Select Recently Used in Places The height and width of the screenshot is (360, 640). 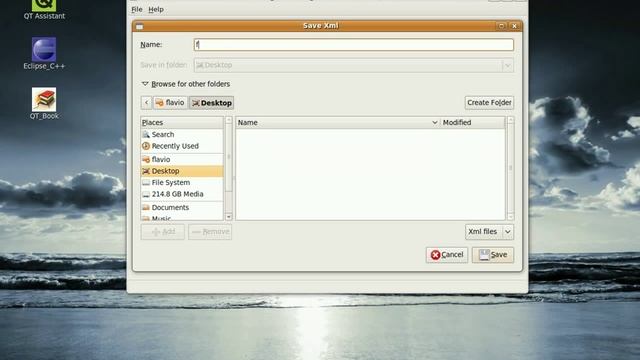click(x=182, y=146)
